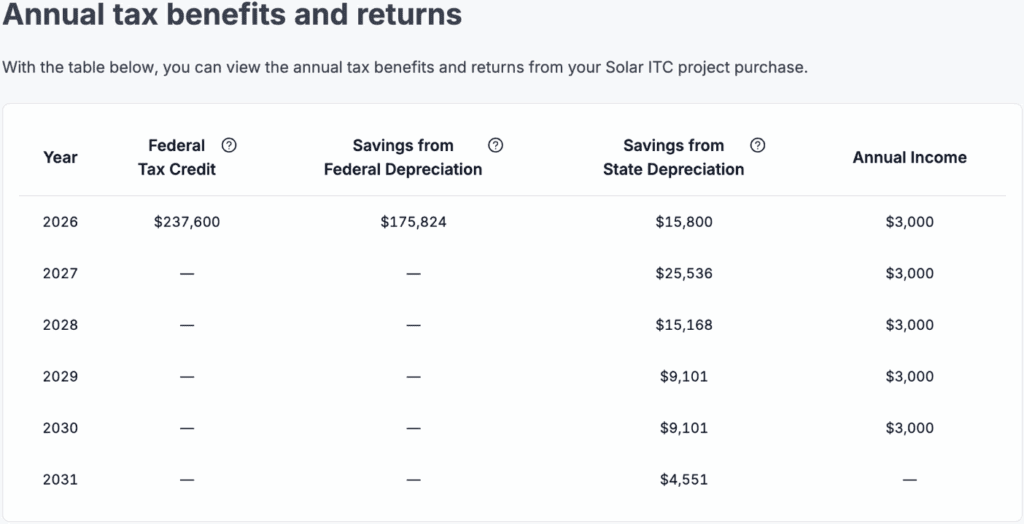Click the Year column header
Viewport: 1024px width, 524px height.
click(60, 157)
